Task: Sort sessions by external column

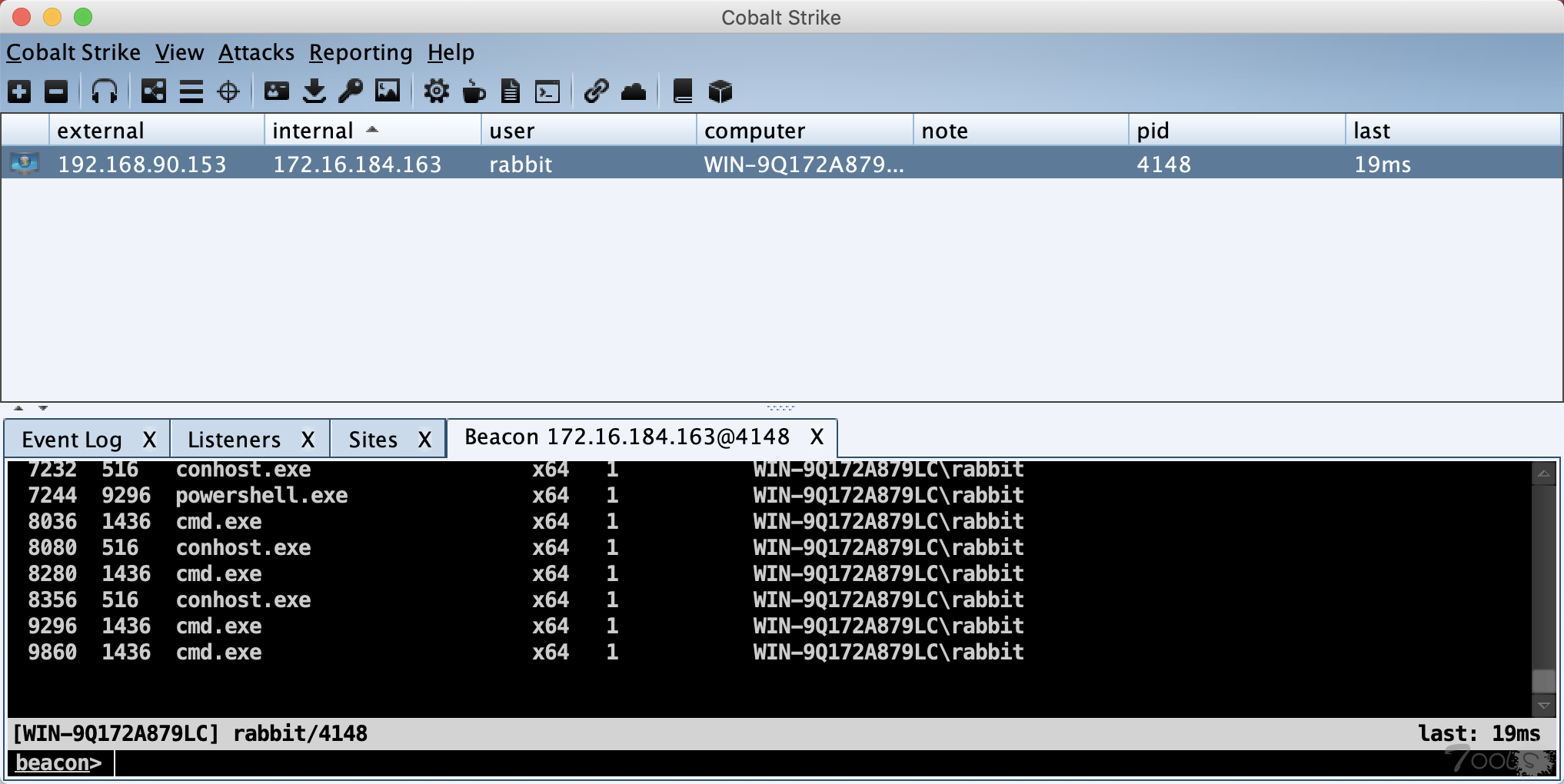Action: click(157, 131)
